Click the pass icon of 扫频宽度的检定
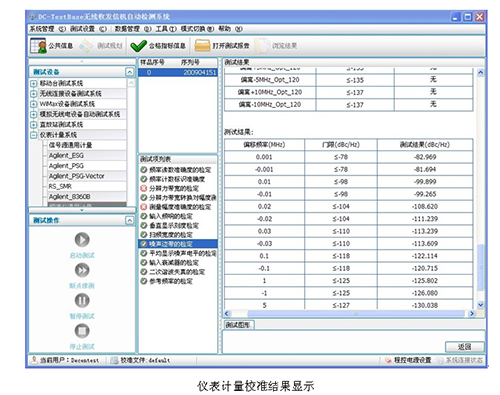 tap(144, 235)
